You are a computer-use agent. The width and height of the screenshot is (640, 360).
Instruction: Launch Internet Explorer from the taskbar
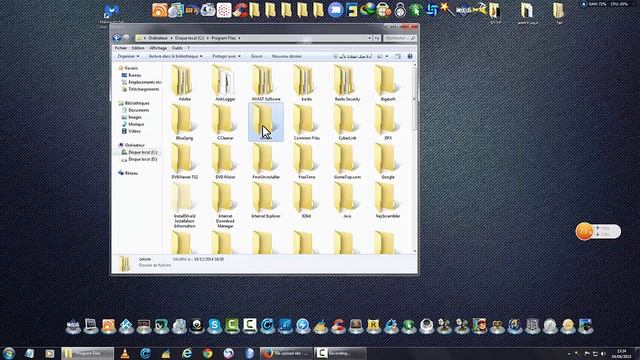coord(187,353)
